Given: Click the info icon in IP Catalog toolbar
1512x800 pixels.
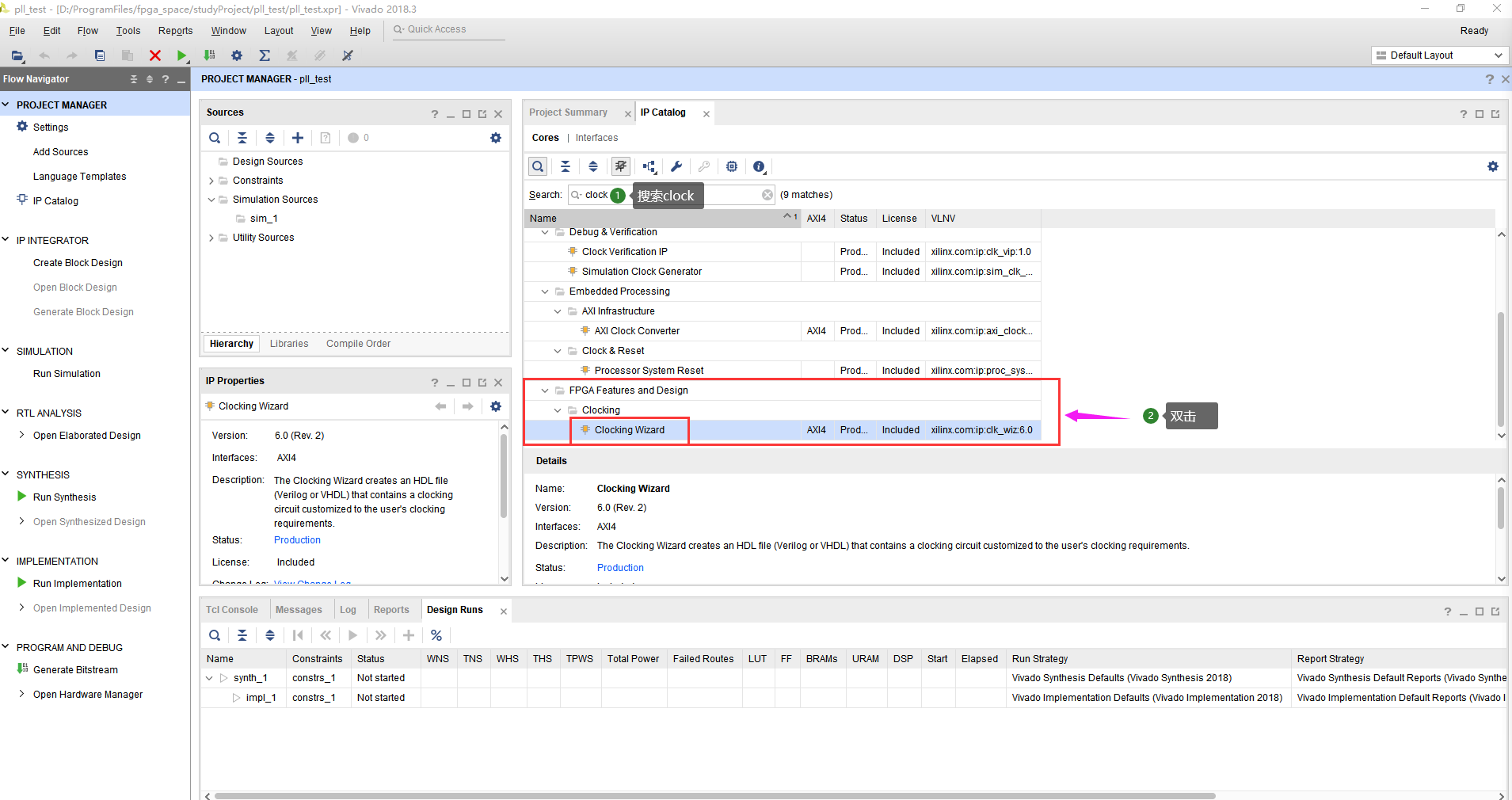Looking at the screenshot, I should [759, 166].
